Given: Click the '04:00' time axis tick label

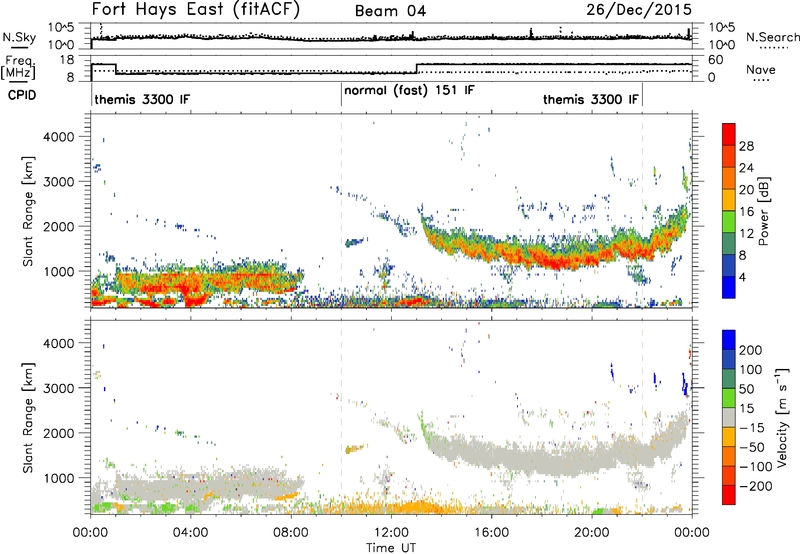Looking at the screenshot, I should 190,533.
